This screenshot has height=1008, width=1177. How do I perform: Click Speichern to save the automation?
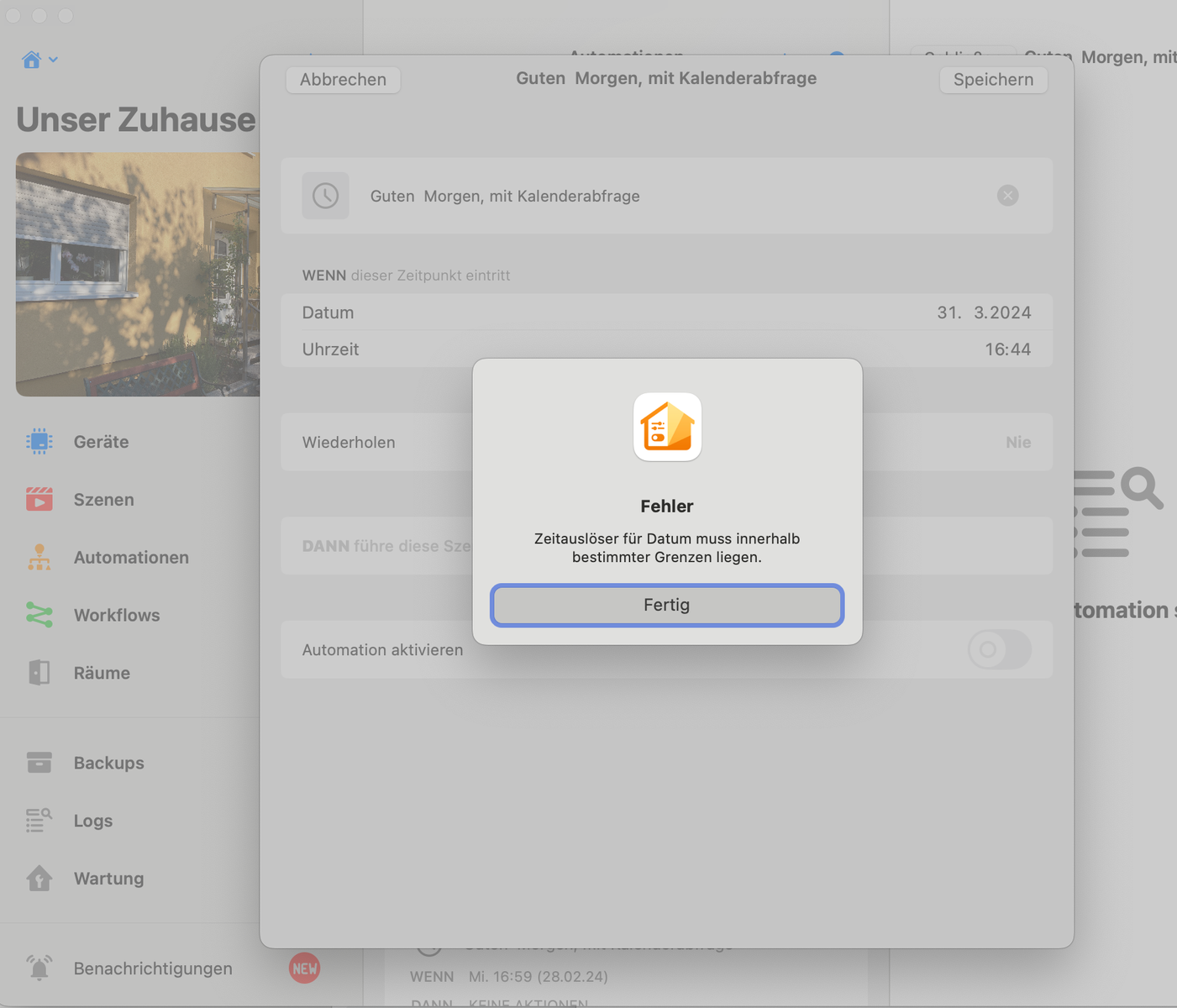(x=993, y=80)
